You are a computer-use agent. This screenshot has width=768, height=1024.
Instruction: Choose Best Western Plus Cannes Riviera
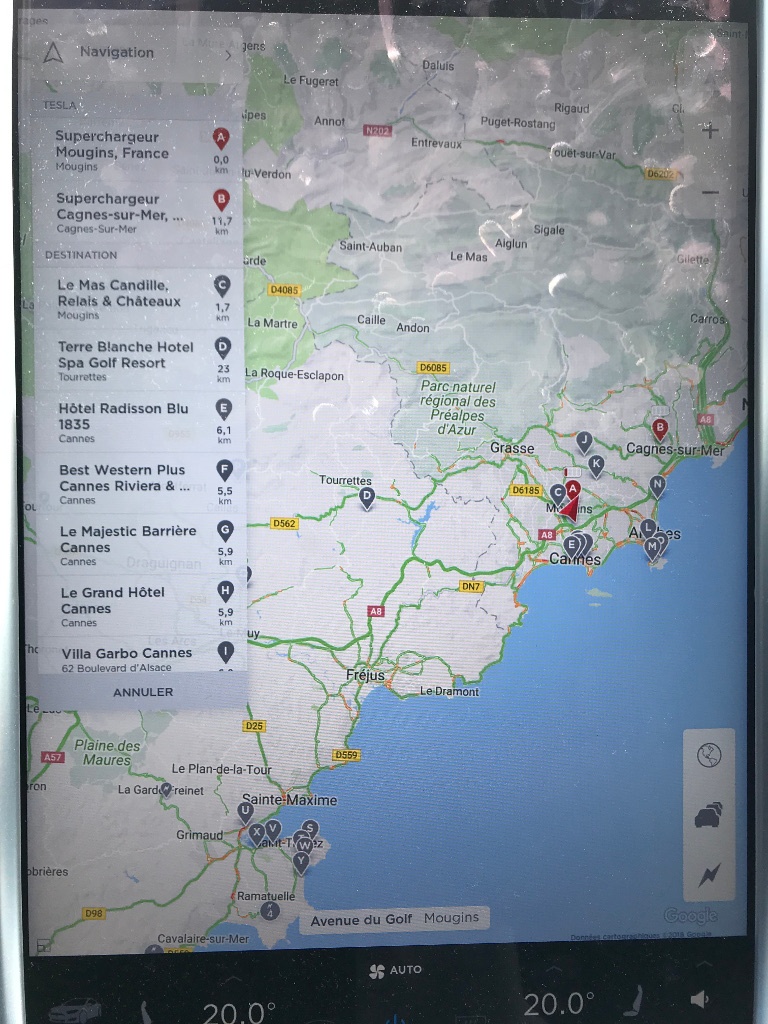coord(140,483)
